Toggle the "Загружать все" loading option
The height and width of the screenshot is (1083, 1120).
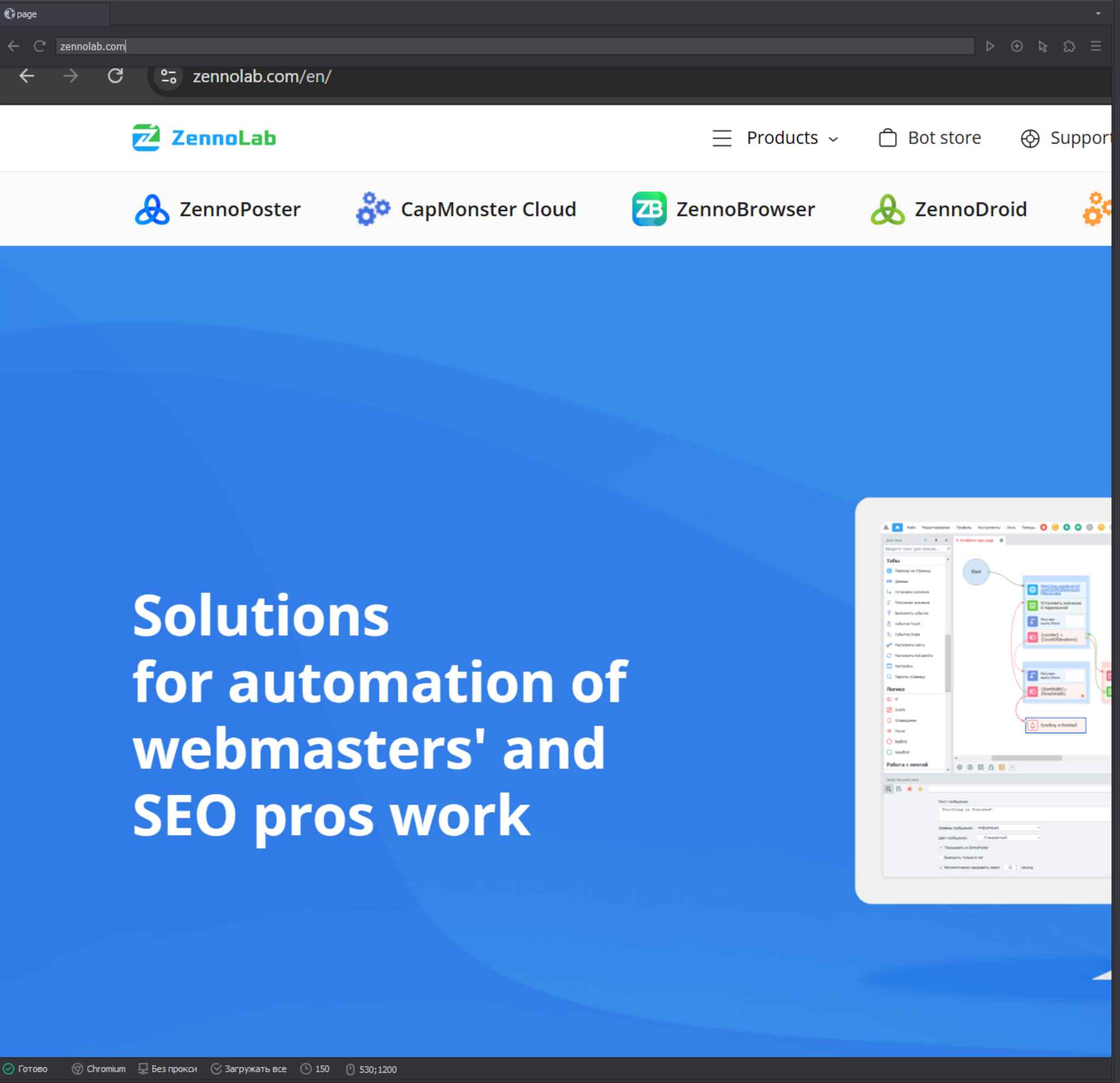(249, 1069)
